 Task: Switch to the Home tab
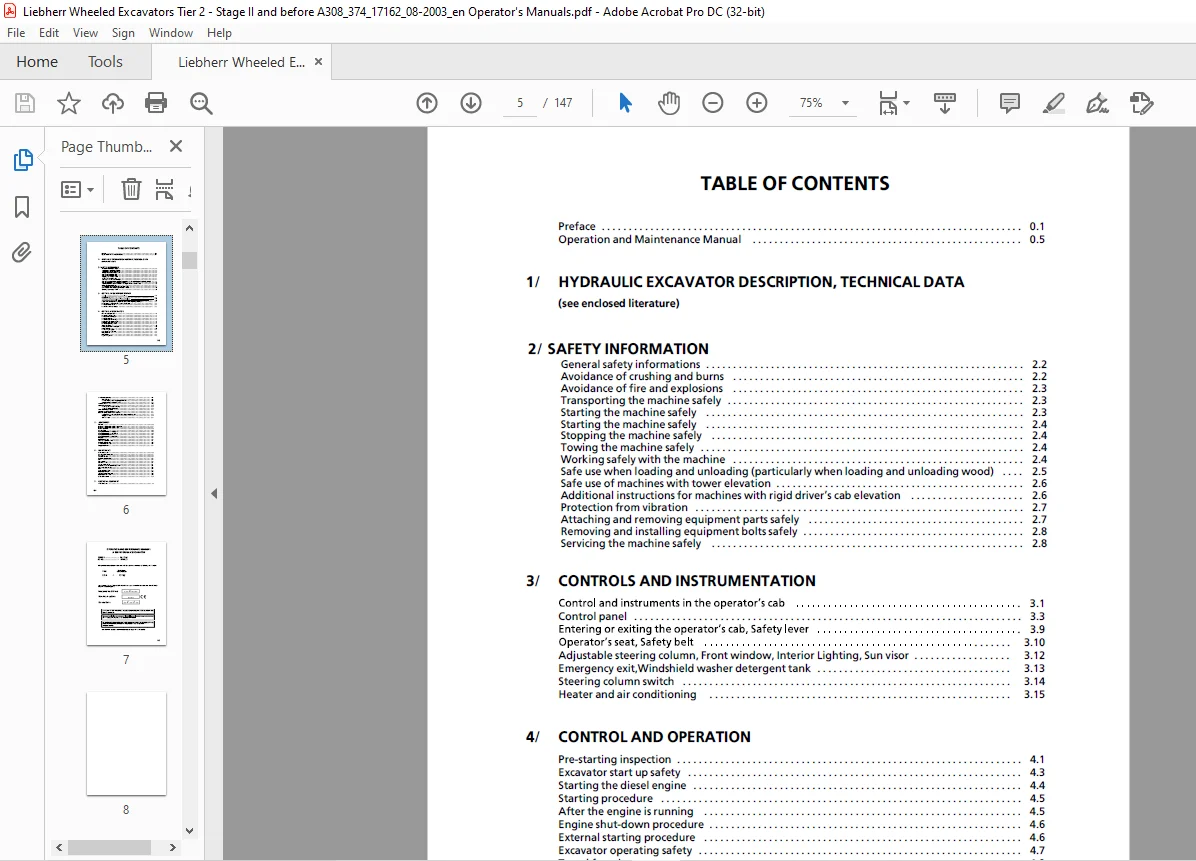(x=37, y=62)
